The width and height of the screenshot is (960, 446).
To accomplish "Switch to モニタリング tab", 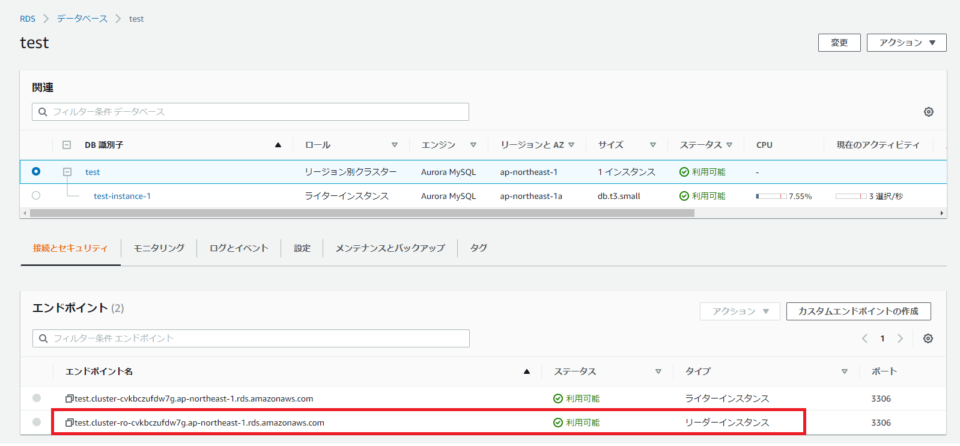I will tap(159, 248).
